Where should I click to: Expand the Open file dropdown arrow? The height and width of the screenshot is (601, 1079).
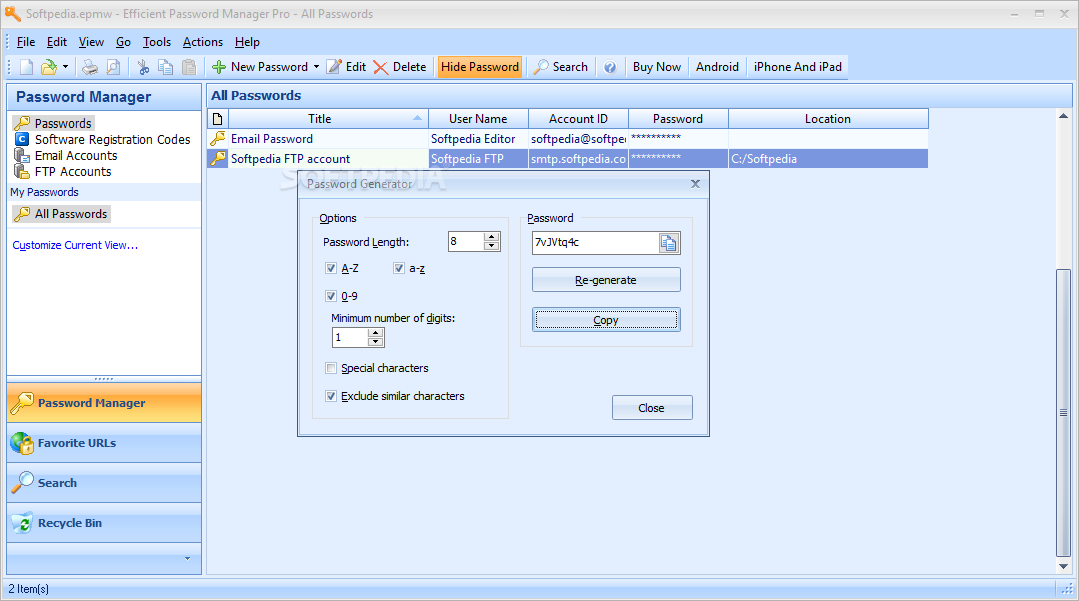pyautogui.click(x=65, y=67)
